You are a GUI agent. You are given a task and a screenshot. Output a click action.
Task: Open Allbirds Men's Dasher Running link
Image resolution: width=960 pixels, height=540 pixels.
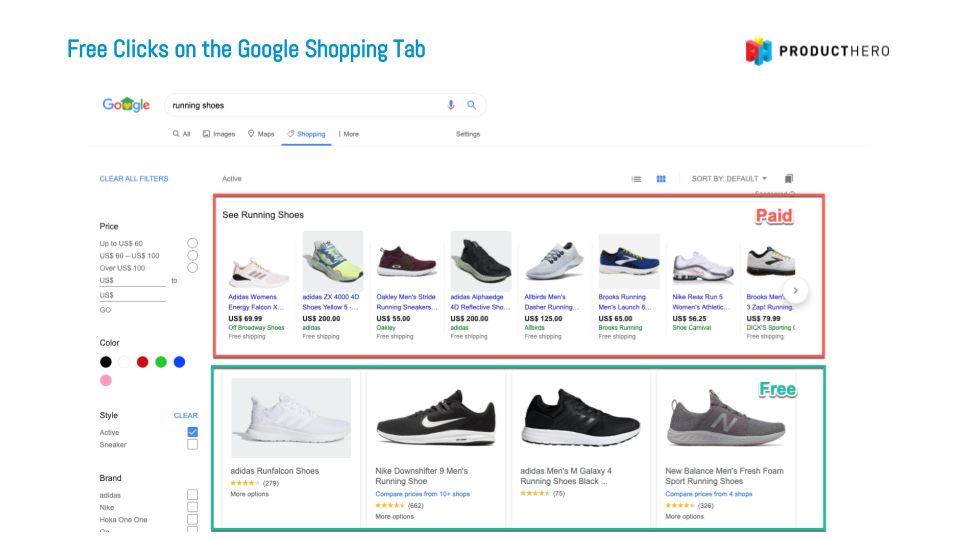coord(552,302)
